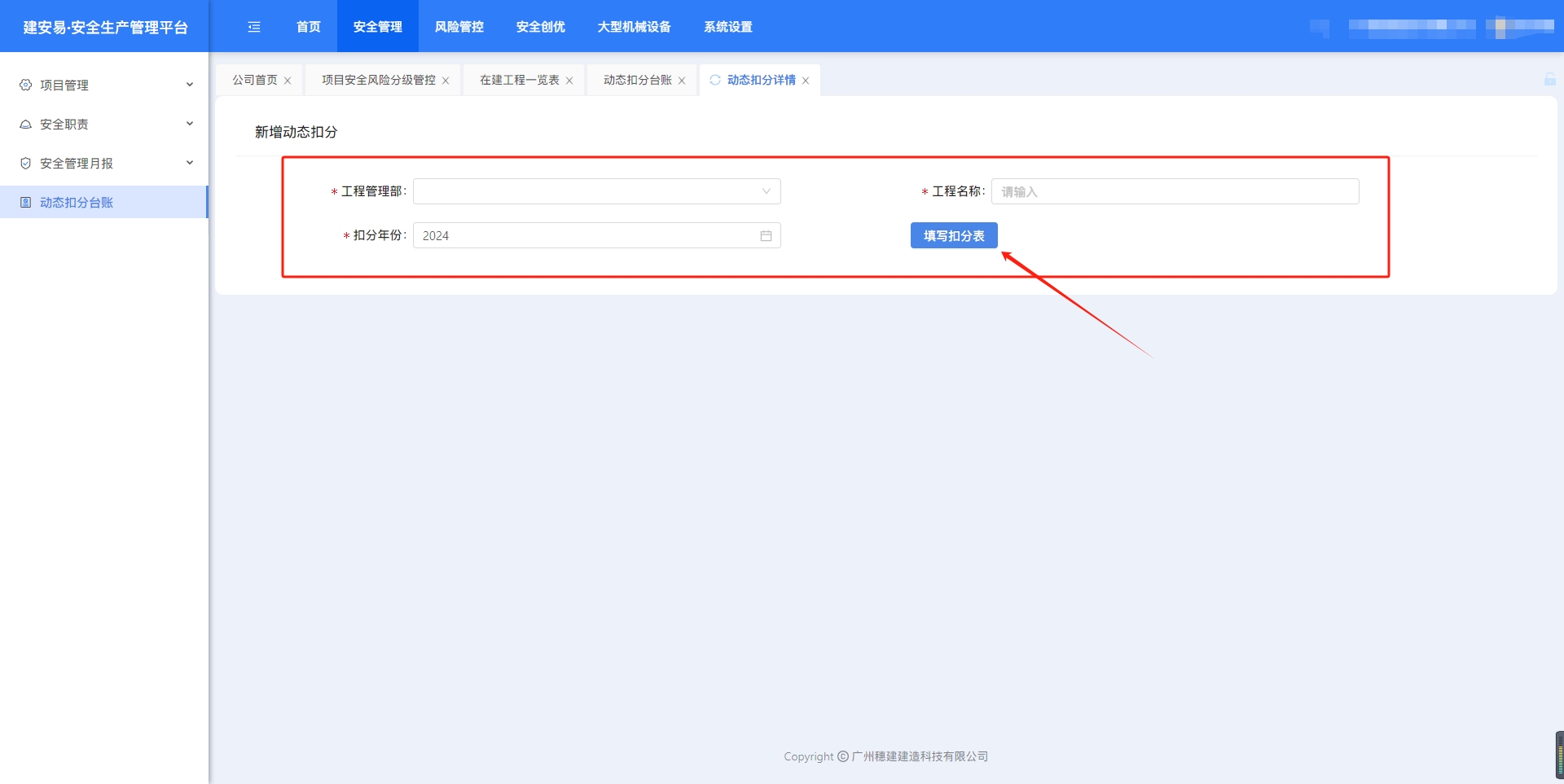
Task: Close the 项目安全风险分级管控 tab
Action: (x=446, y=81)
